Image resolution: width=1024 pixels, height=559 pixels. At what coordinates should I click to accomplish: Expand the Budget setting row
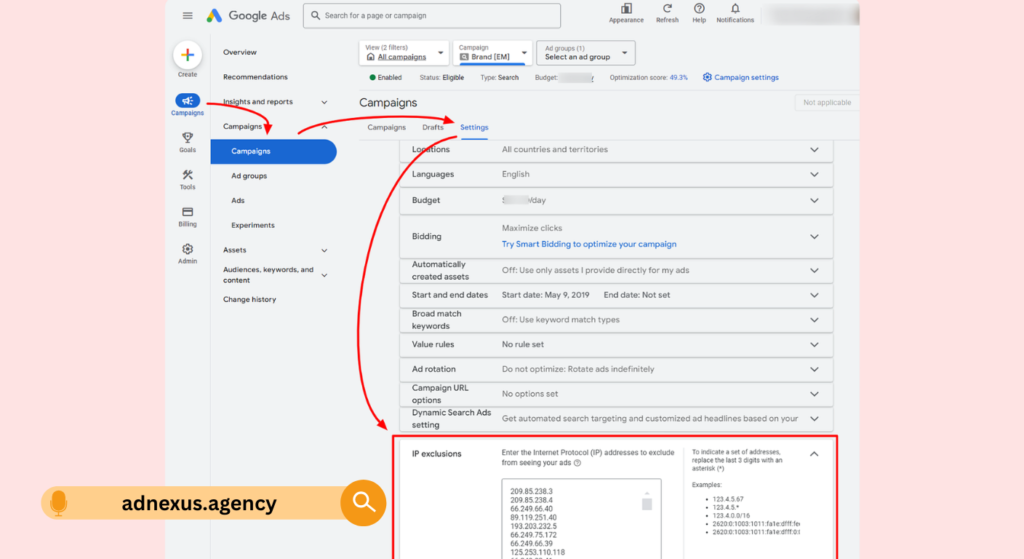coord(814,200)
